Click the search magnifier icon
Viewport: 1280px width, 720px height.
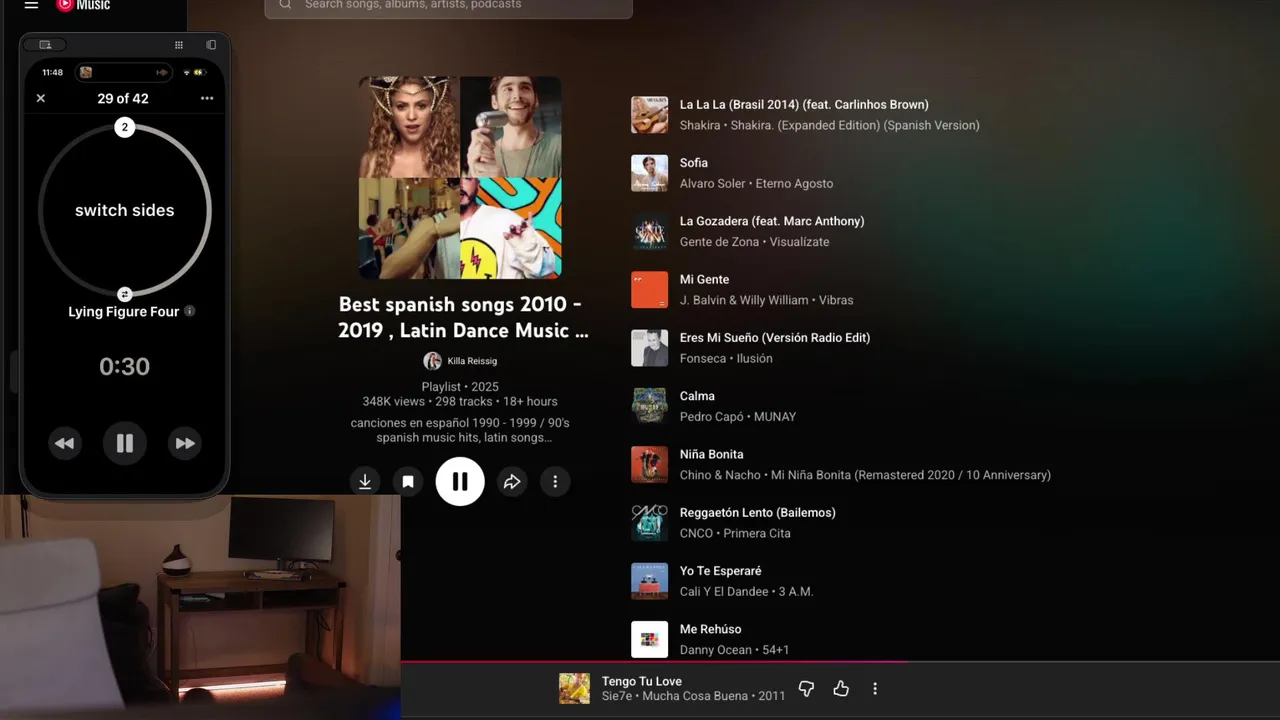285,5
